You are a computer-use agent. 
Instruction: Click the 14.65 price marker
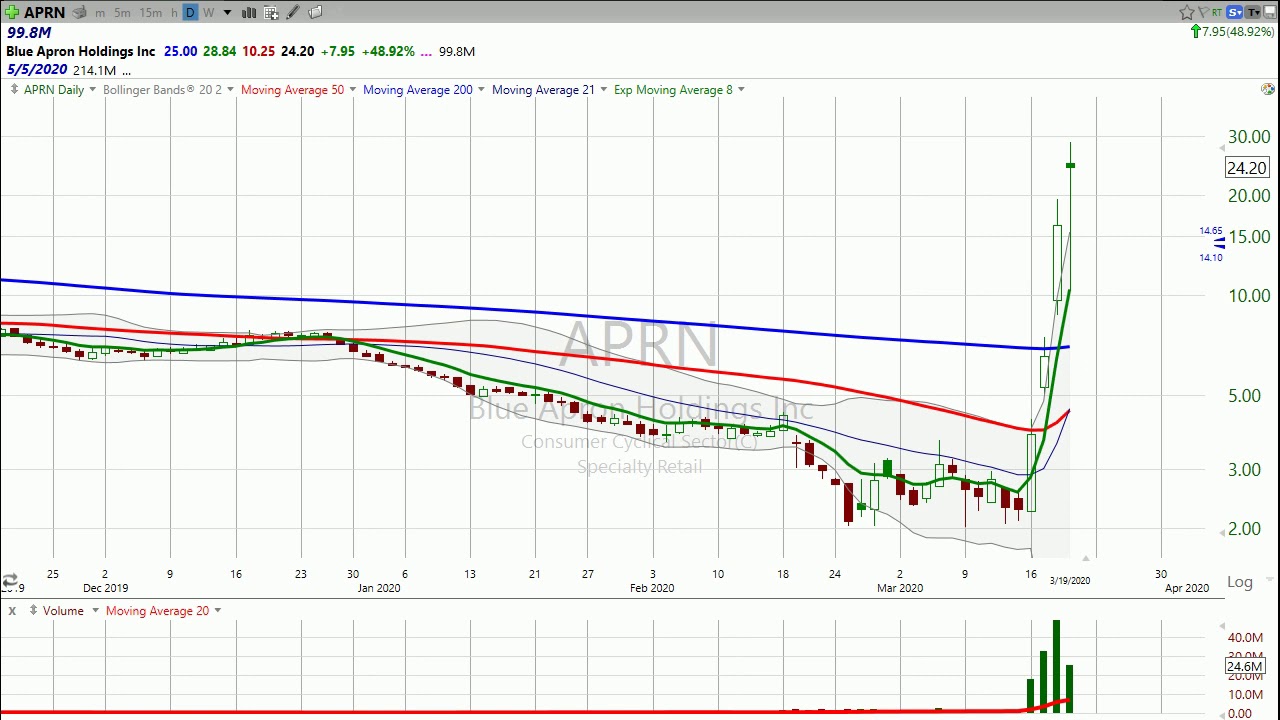click(1211, 232)
